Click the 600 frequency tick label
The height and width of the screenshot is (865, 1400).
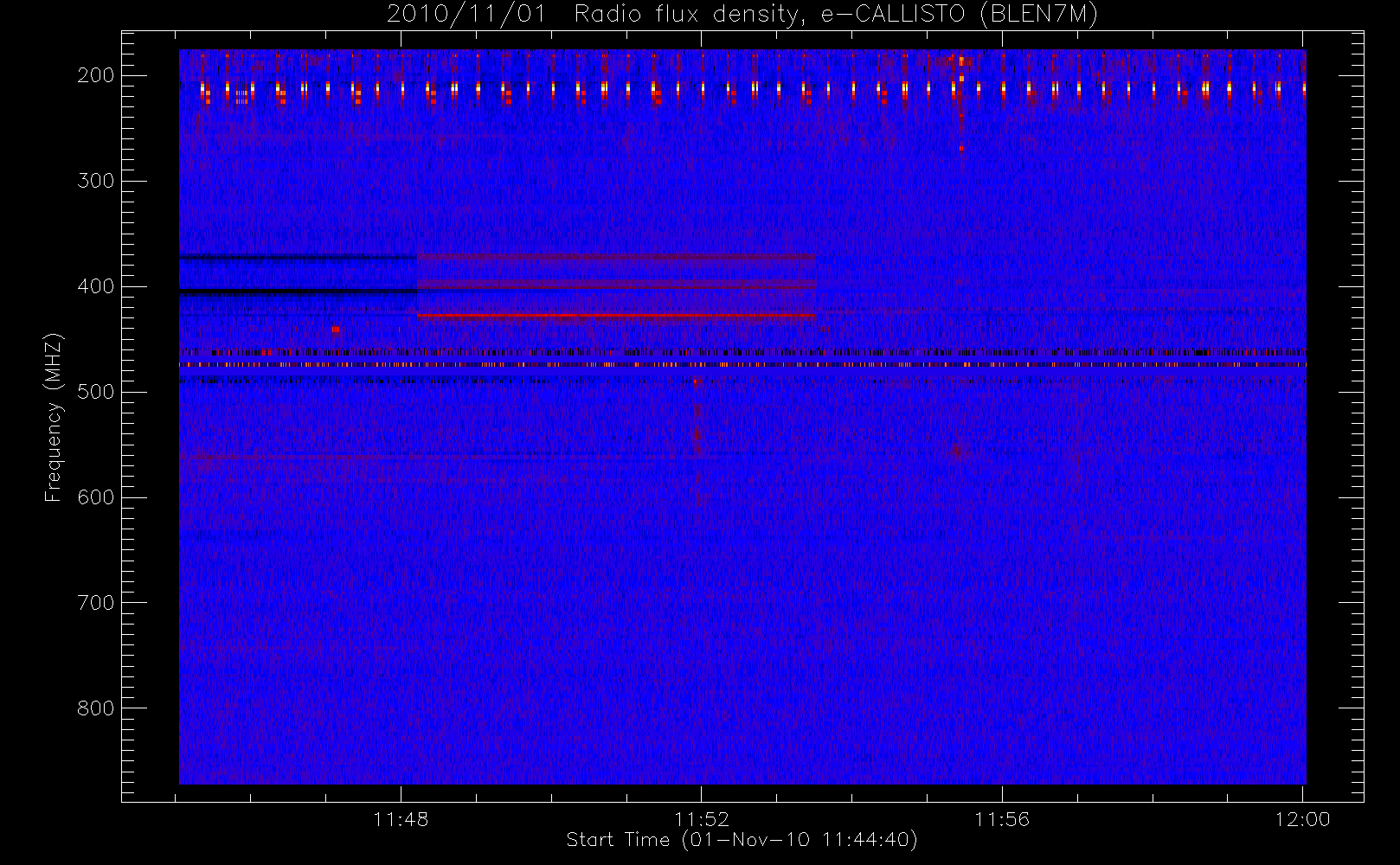tap(96, 497)
